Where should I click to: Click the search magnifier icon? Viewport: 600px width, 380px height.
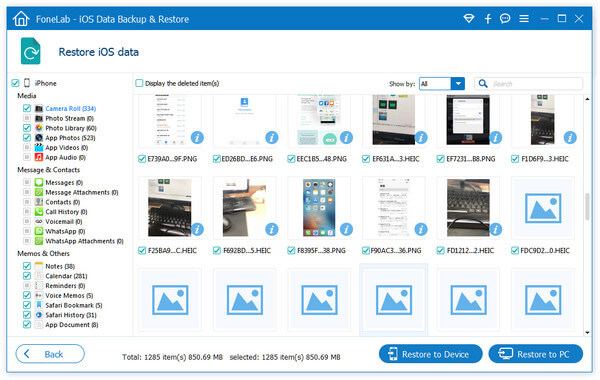(483, 83)
